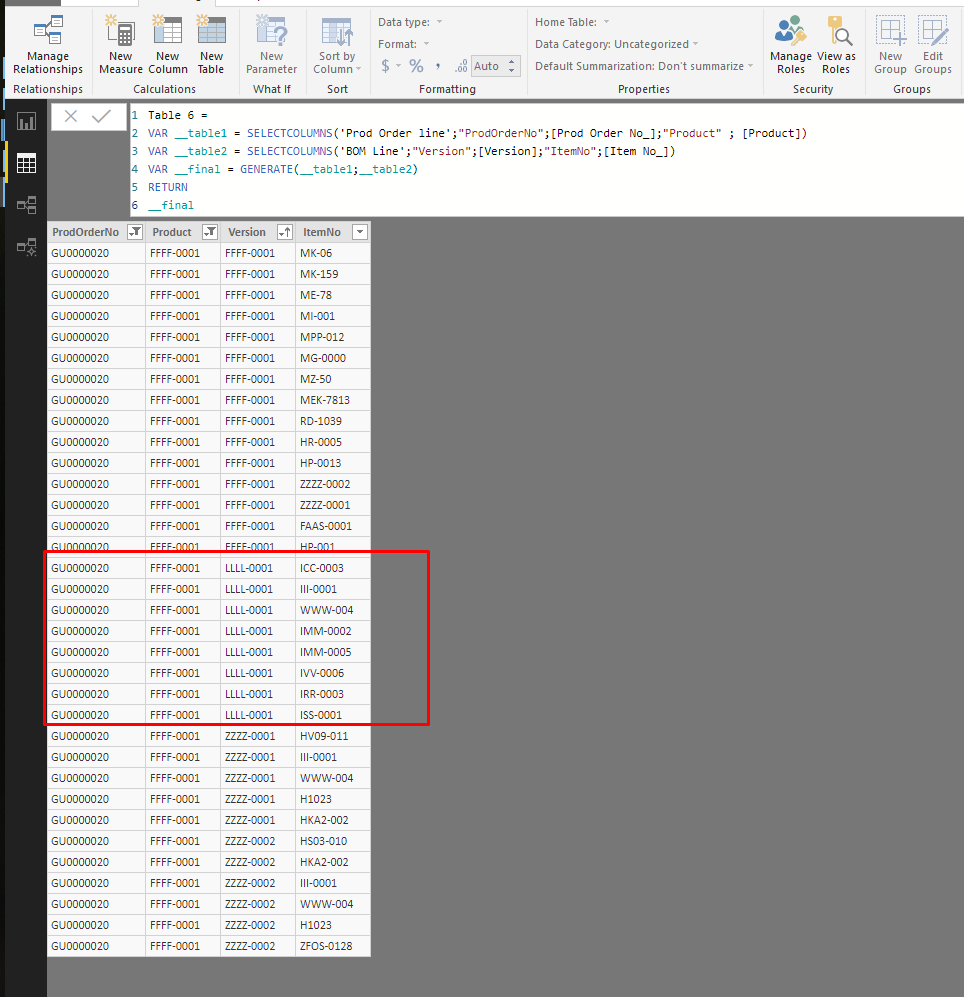Click View as Roles icon
Image resolution: width=964 pixels, height=997 pixels.
point(836,46)
